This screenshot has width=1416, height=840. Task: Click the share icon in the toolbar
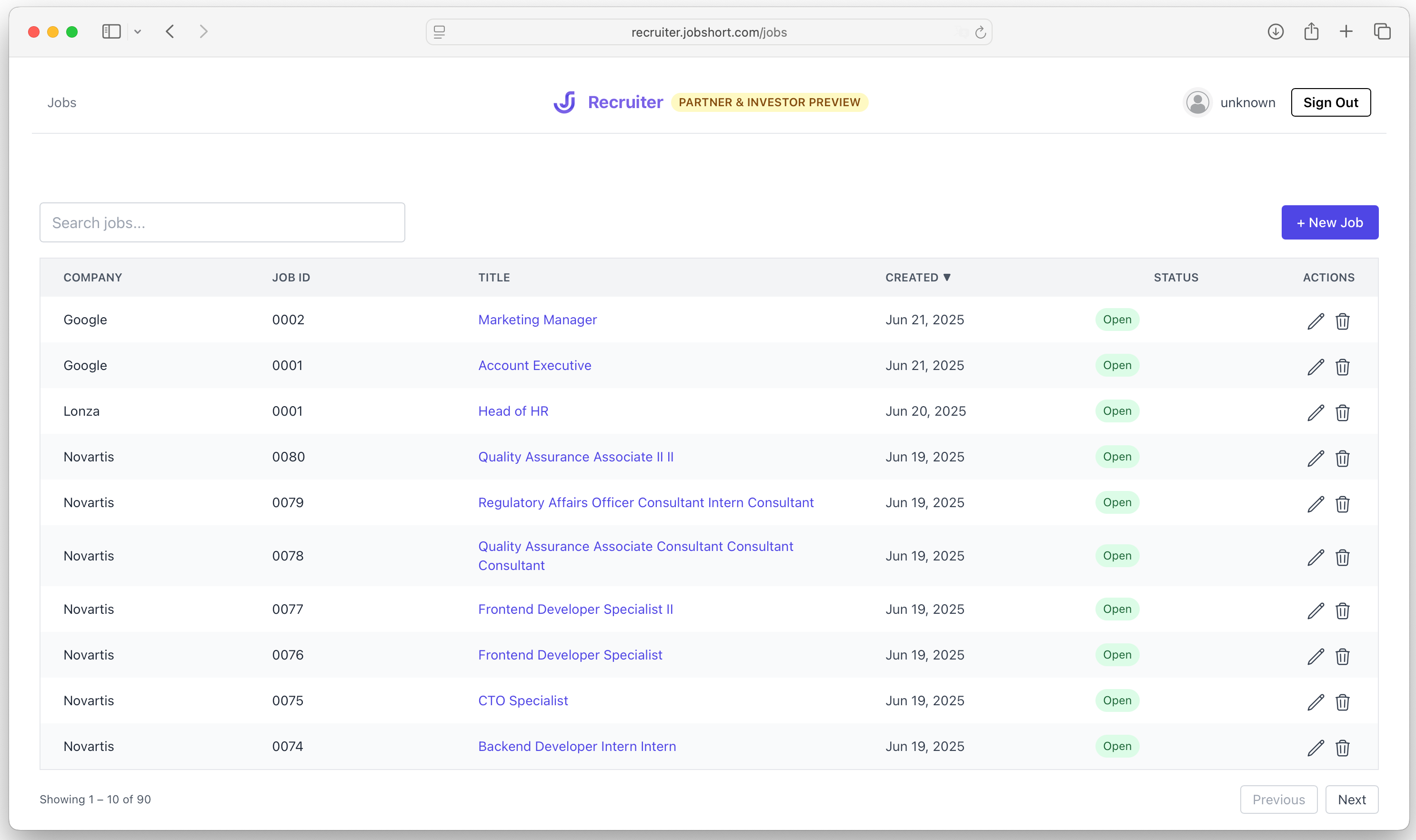(x=1311, y=32)
